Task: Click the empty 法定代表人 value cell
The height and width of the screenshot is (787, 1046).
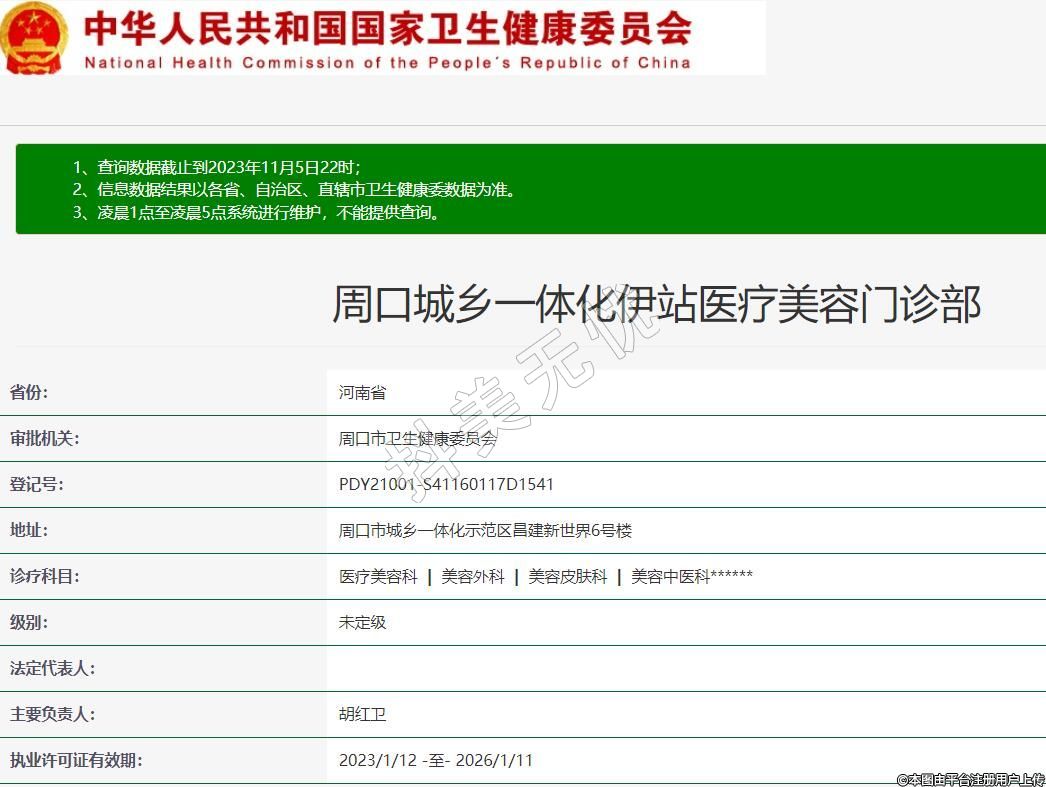Action: click(685, 669)
